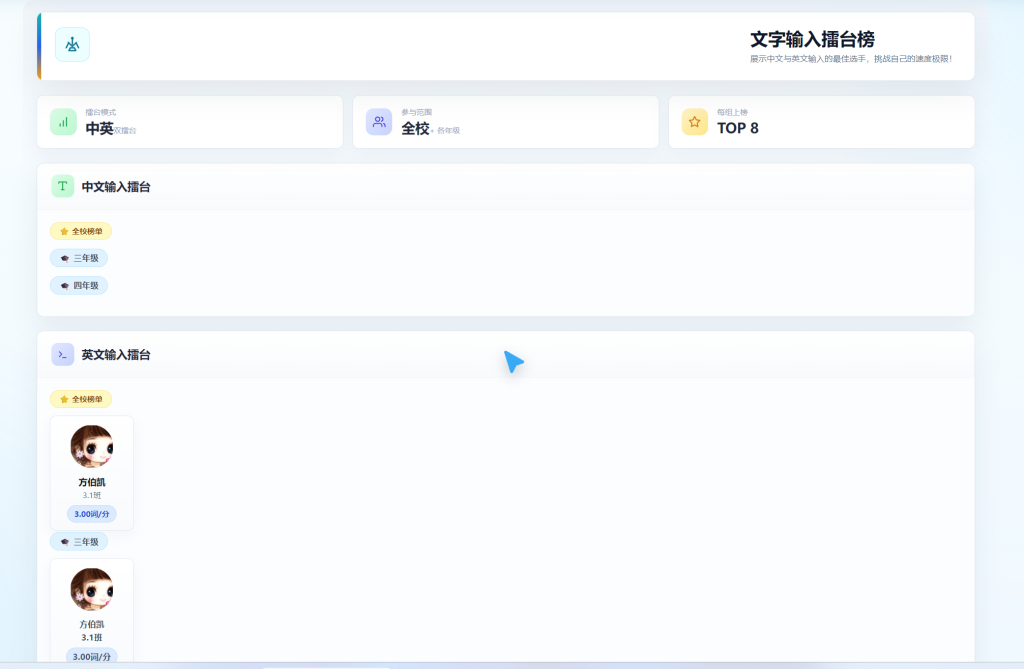Select the 四年级 grade tag
Image resolution: width=1024 pixels, height=669 pixels.
(79, 286)
